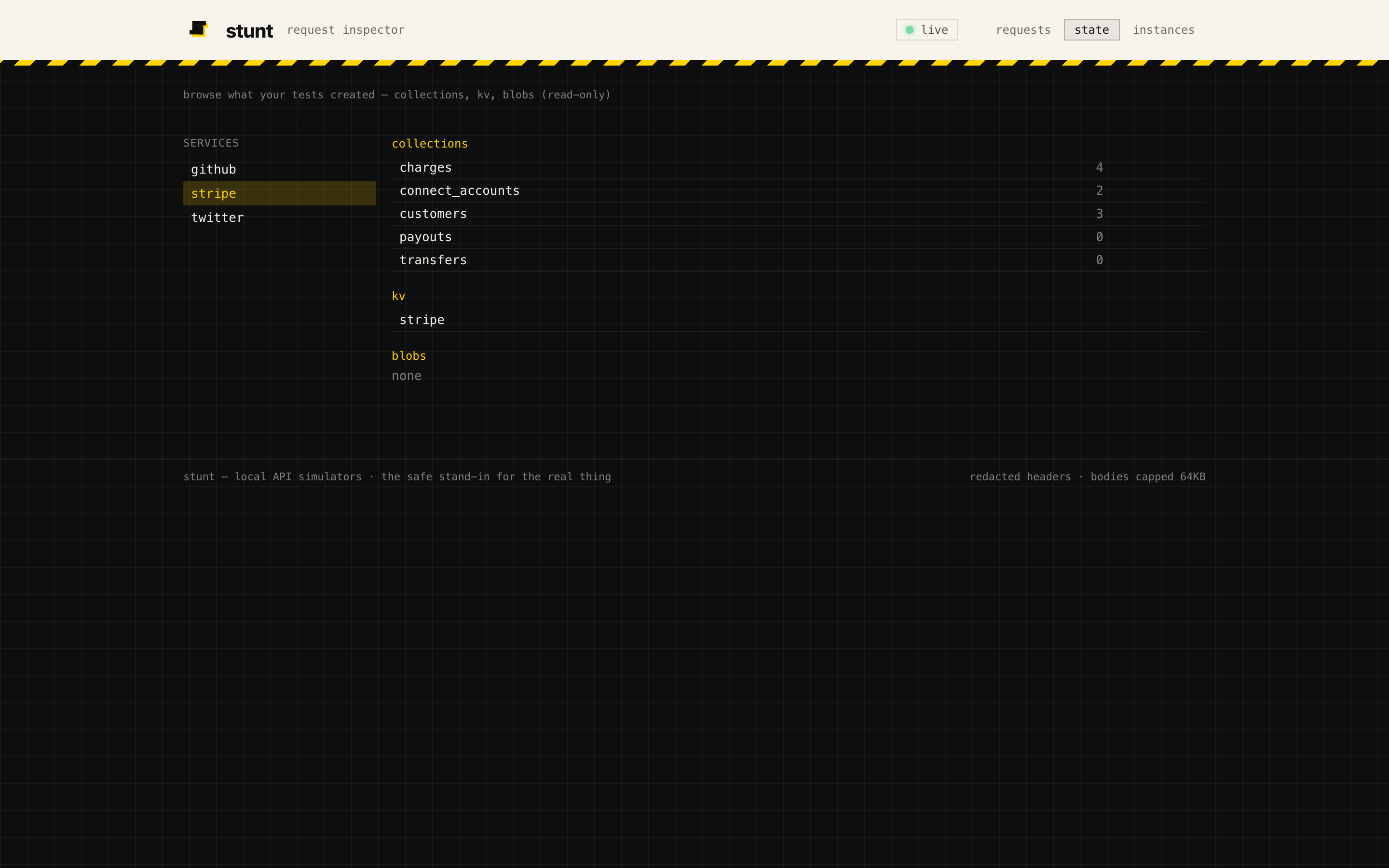Click the kv section heading
Image resolution: width=1389 pixels, height=868 pixels.
tap(398, 296)
